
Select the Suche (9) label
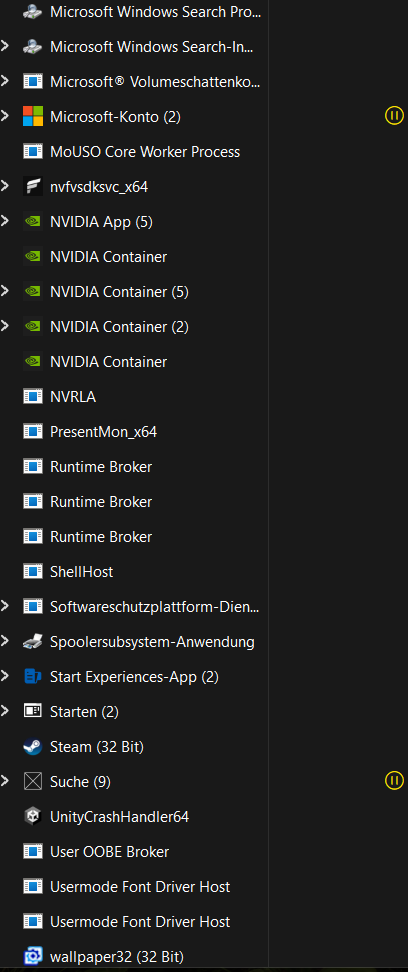pyautogui.click(x=81, y=782)
